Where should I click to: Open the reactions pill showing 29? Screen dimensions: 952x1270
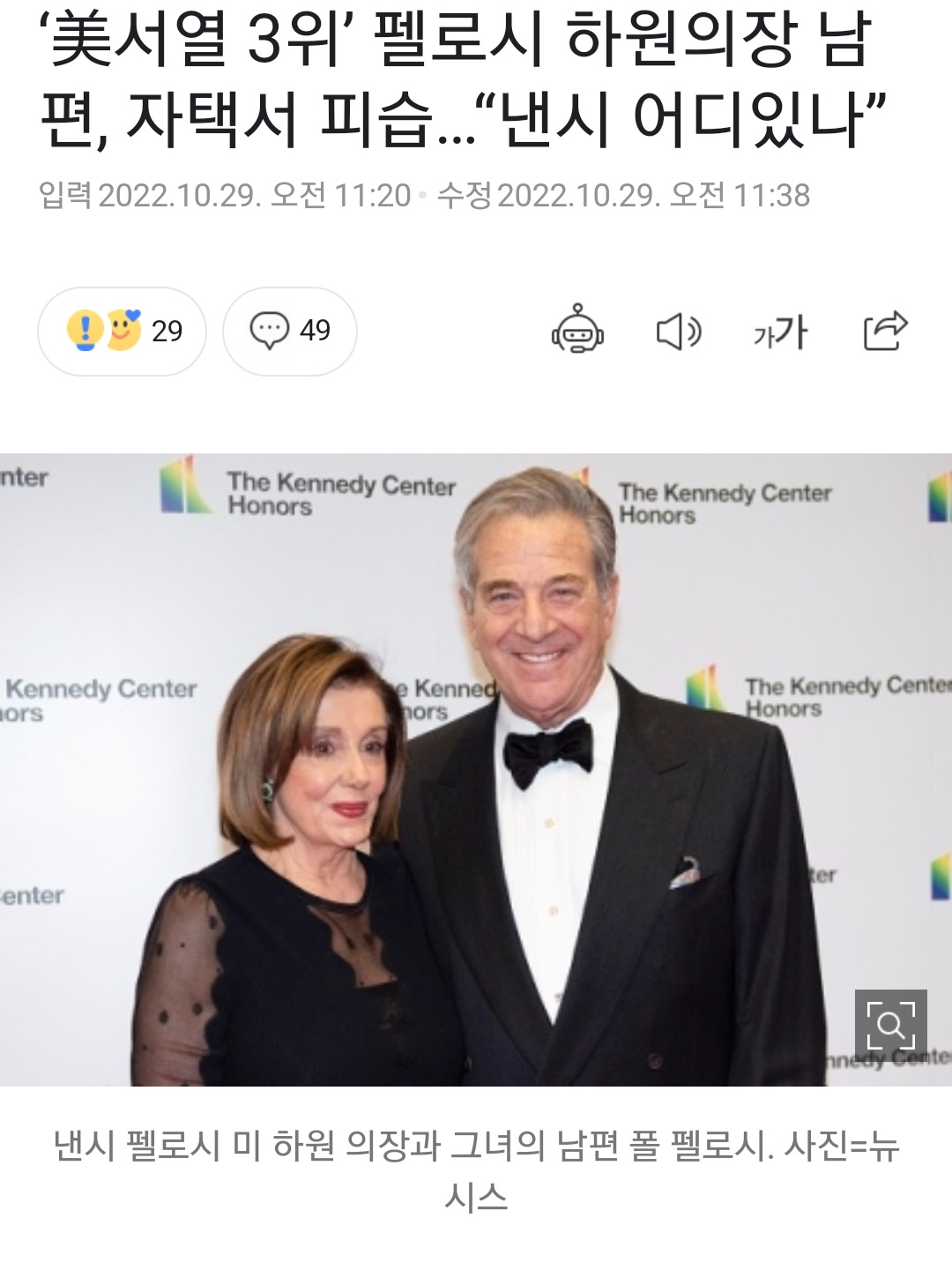(122, 332)
